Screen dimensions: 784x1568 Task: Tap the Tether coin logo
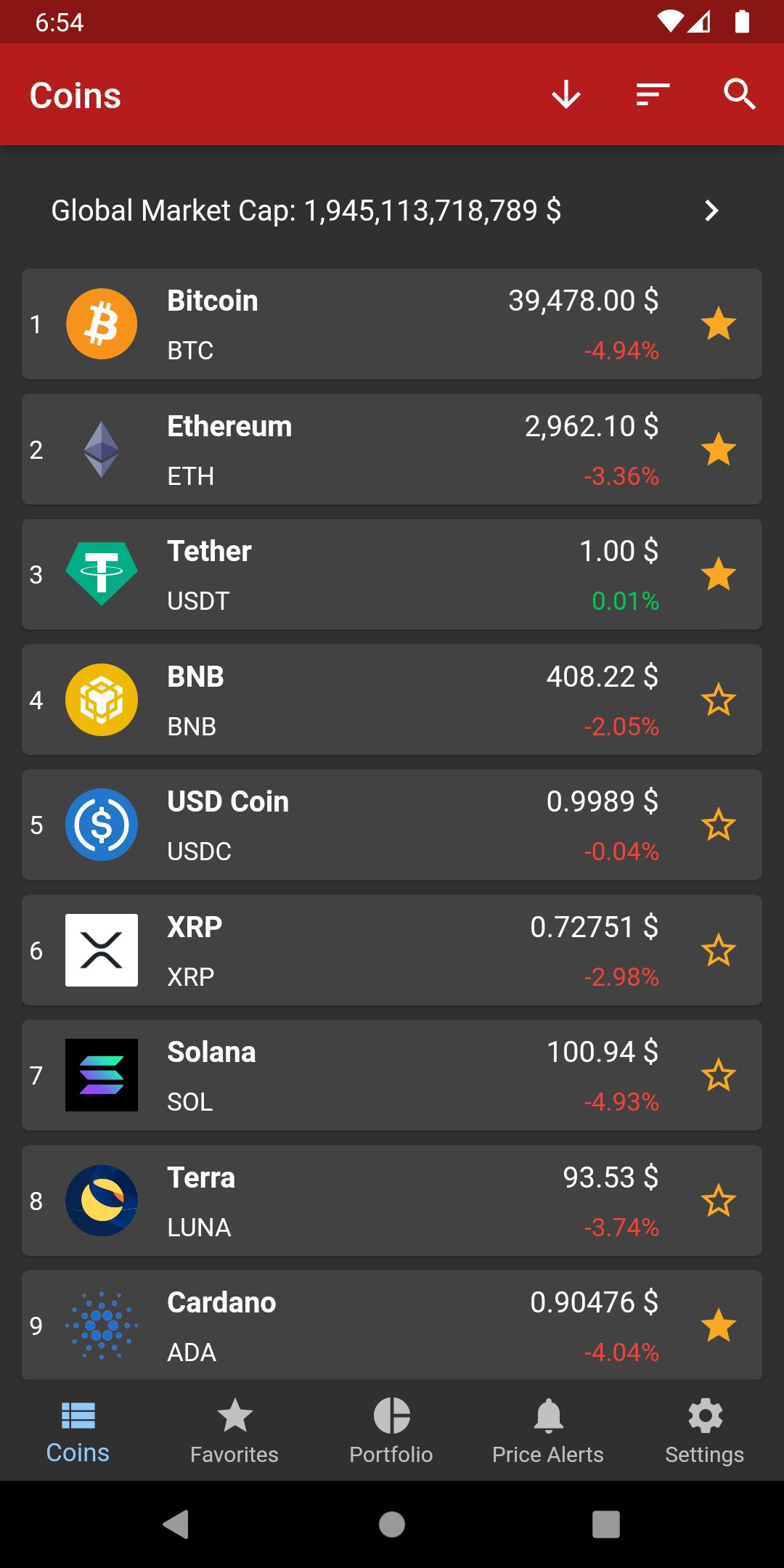[x=102, y=574]
